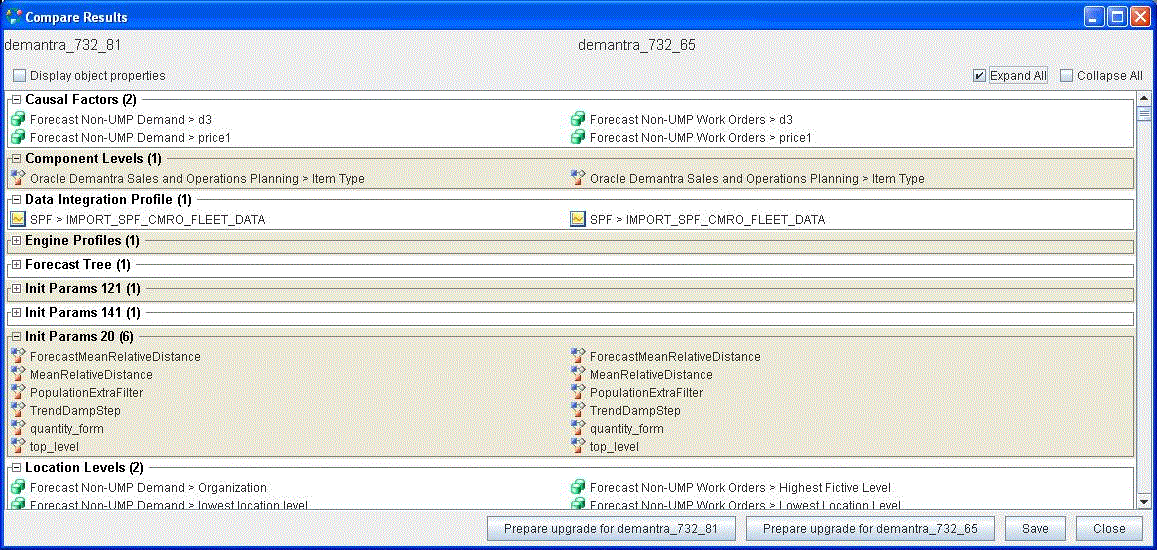Click Prepare upgrade for demantra_732_81 button
Screen dimensions: 1157x550
pyautogui.click(x=612, y=529)
